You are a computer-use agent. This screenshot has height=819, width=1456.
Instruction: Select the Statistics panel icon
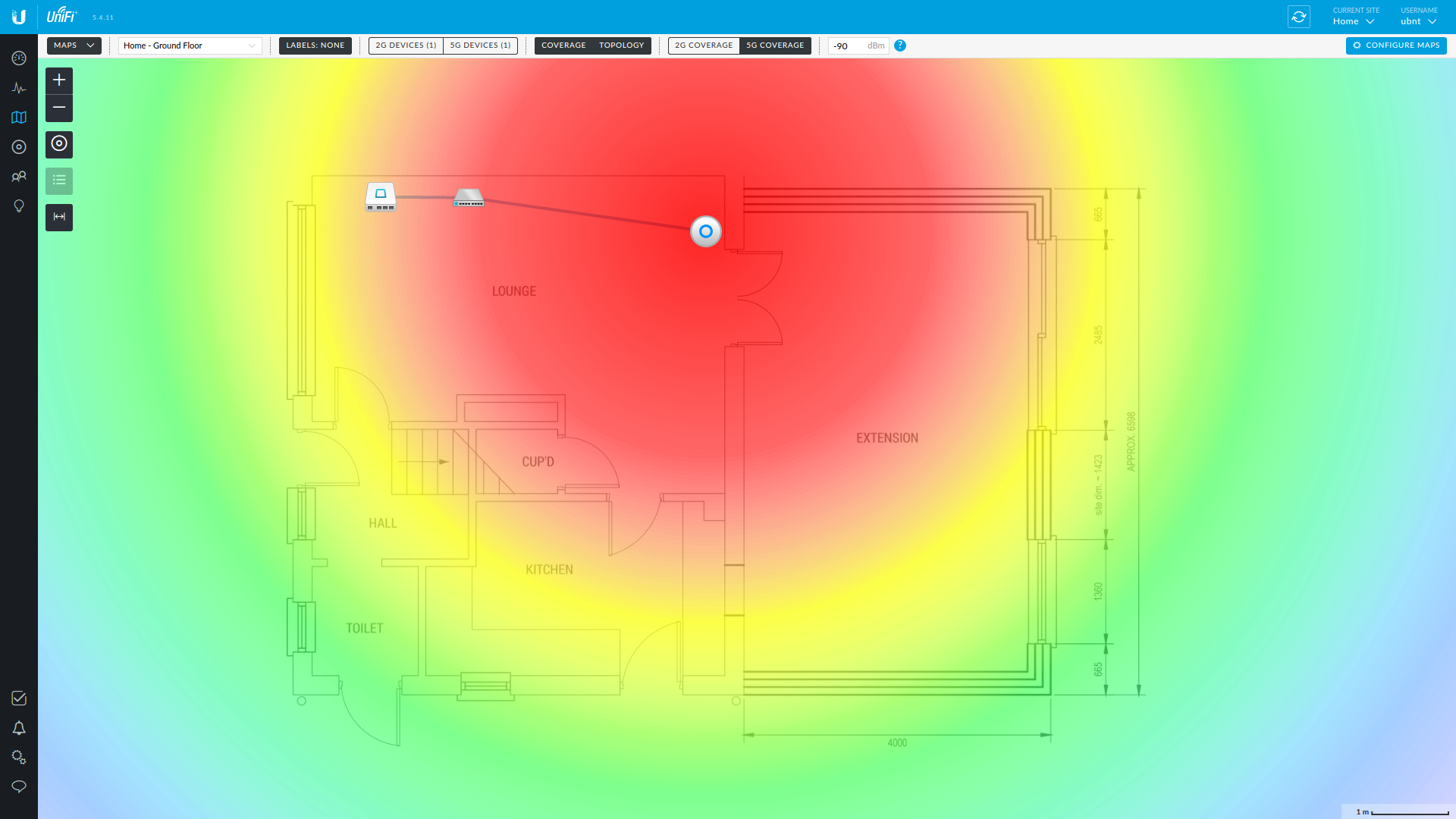[x=19, y=88]
